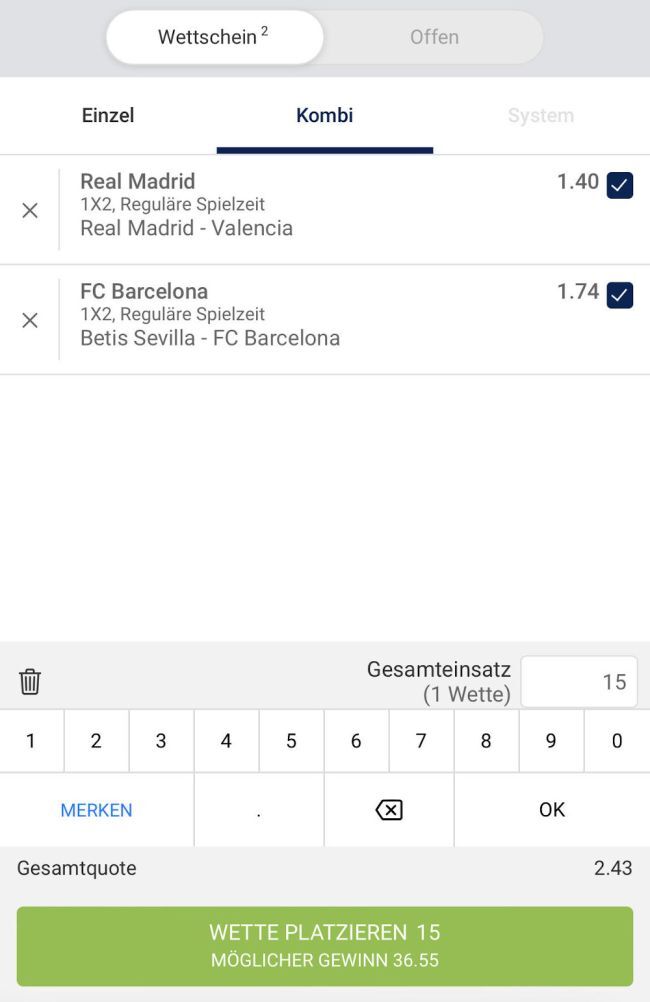The image size is (650, 1002).
Task: Remove the Real Madrid bet with X
Action: click(30, 210)
